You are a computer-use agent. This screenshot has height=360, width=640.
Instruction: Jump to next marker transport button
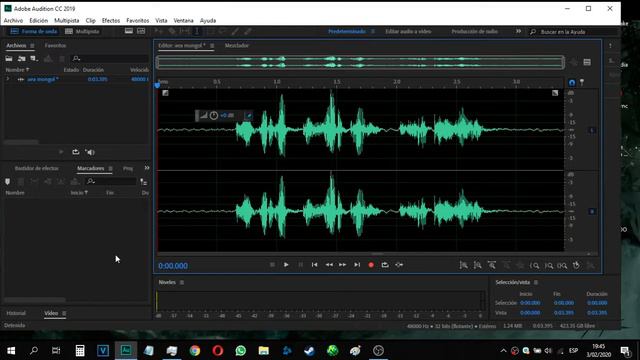pos(357,265)
